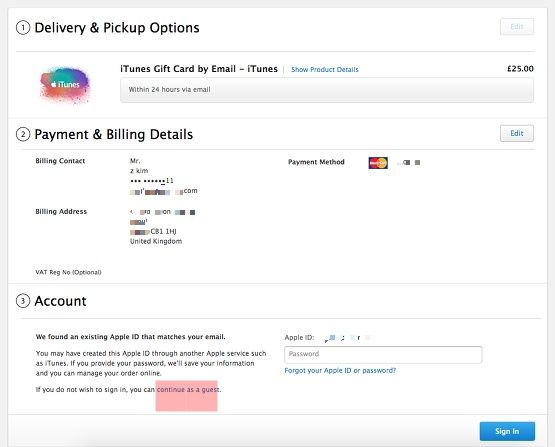Select the Delivery & Pickup Options heading
The height and width of the screenshot is (447, 555).
pyautogui.click(x=117, y=28)
